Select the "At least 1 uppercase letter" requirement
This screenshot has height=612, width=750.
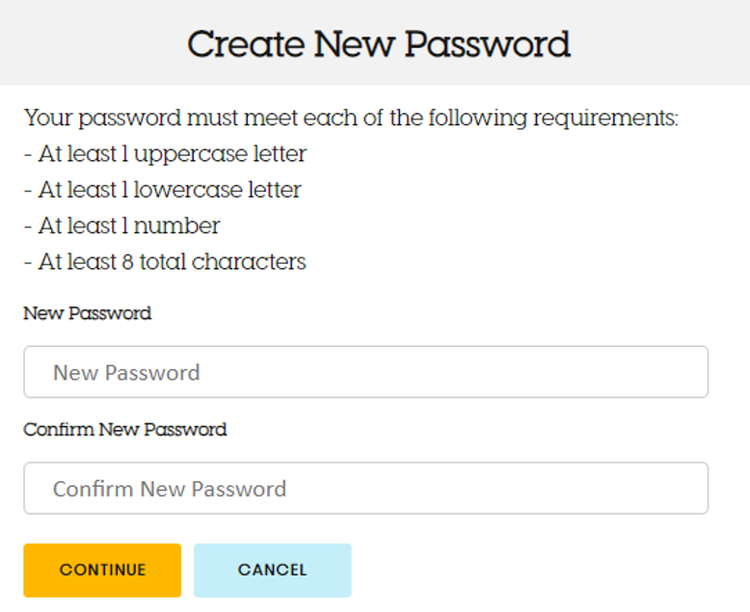[165, 154]
